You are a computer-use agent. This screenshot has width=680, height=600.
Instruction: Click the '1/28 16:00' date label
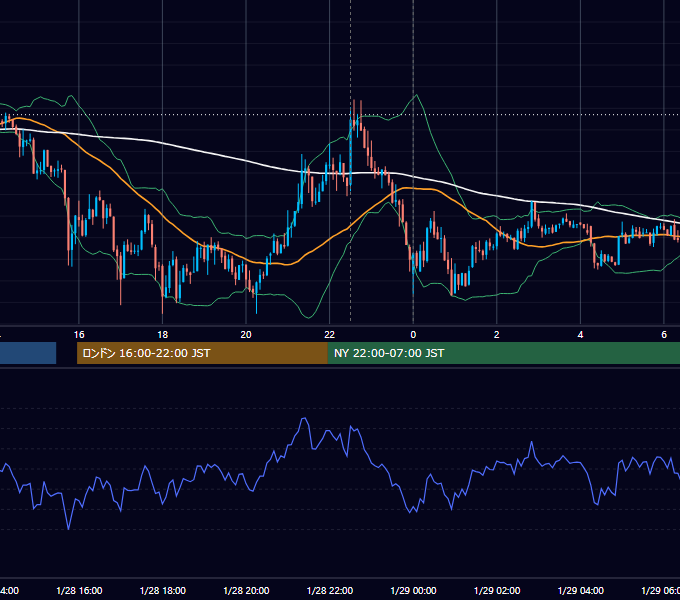[x=79, y=591]
